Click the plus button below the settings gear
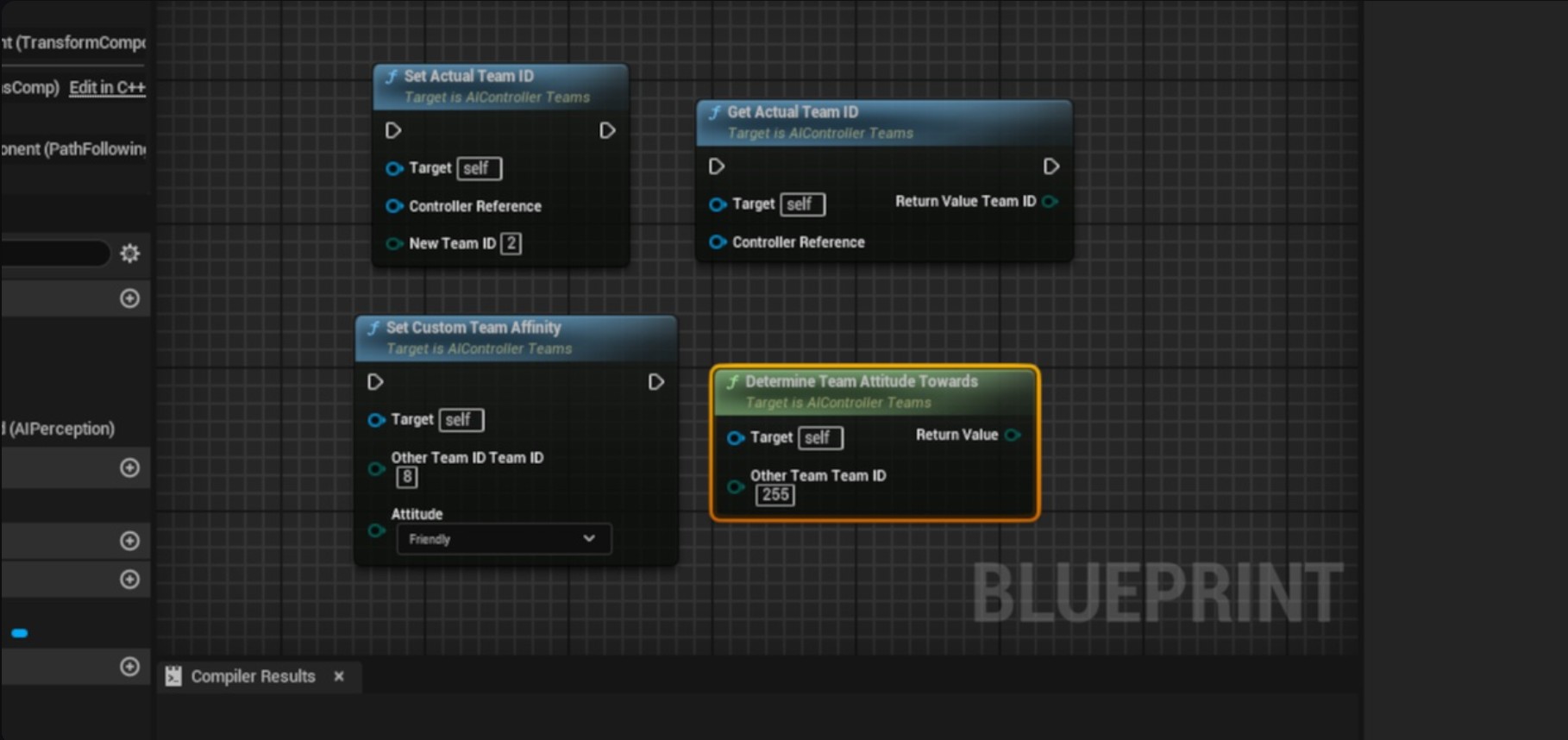 129,298
